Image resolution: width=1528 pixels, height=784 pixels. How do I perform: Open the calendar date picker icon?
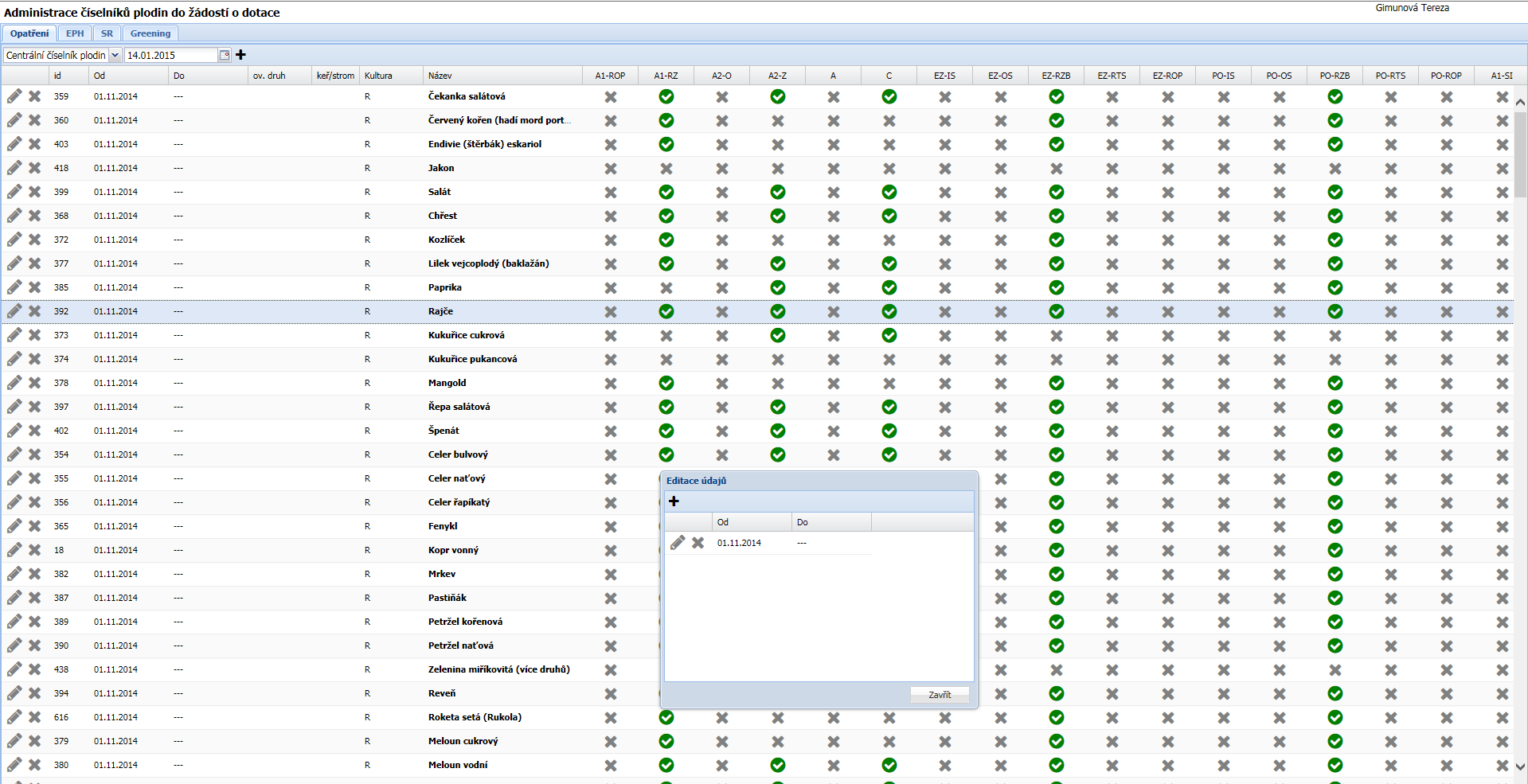(225, 55)
